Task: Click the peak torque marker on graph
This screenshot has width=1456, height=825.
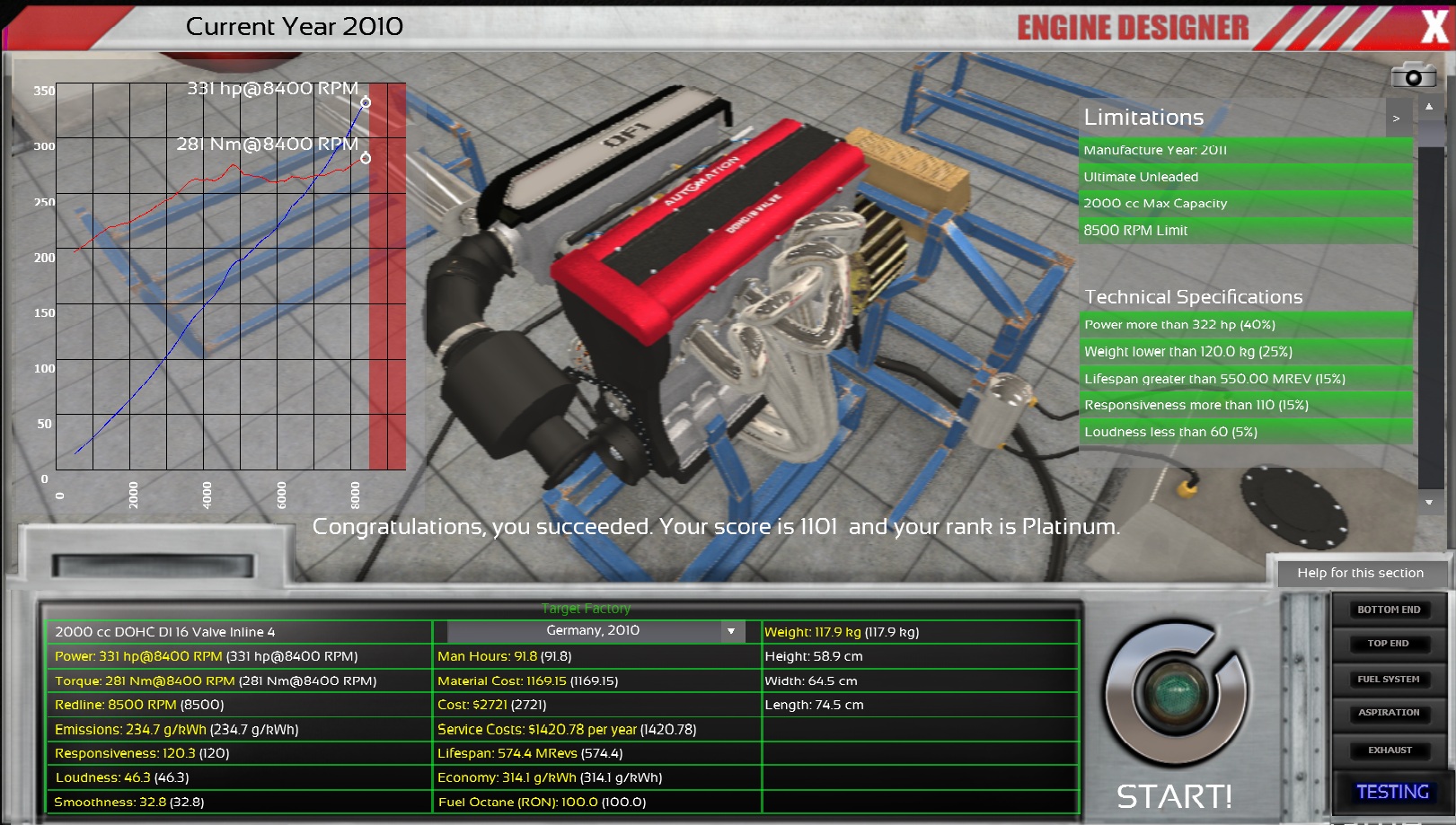Action: point(366,158)
